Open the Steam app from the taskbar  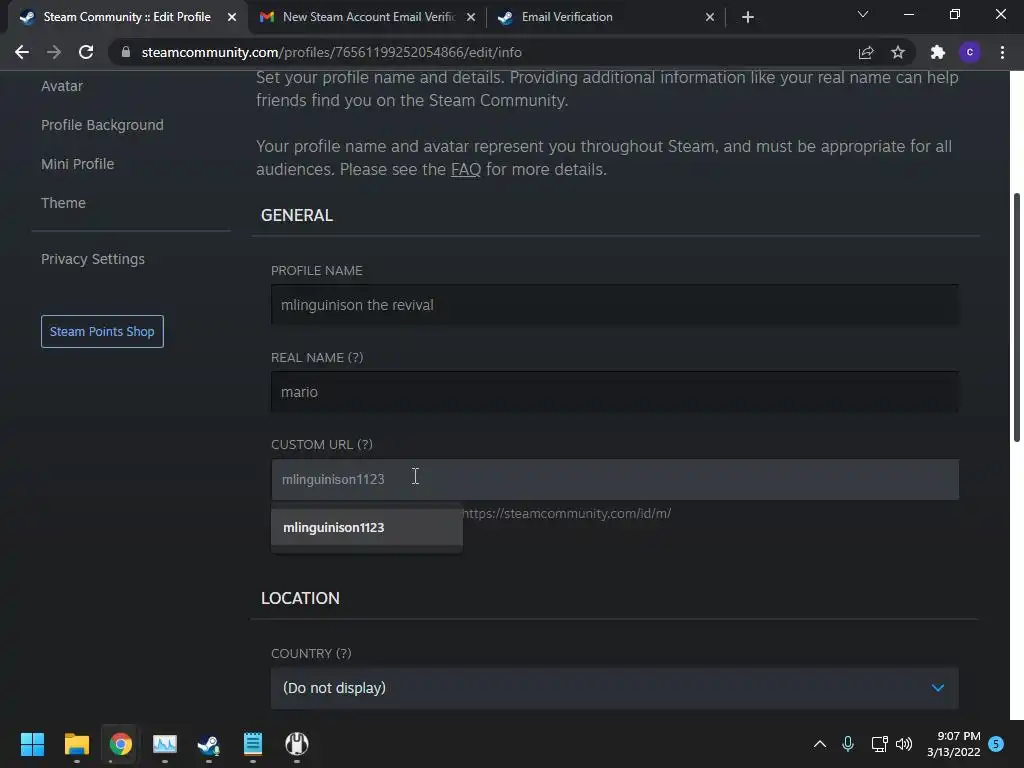(208, 744)
